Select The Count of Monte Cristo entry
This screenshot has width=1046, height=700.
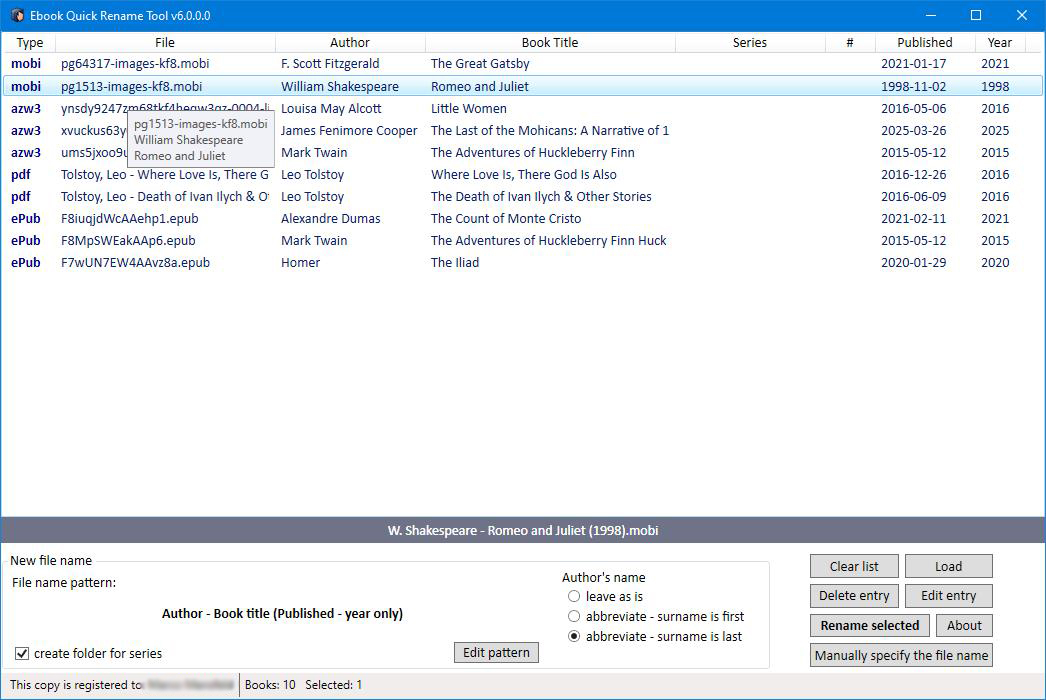click(x=507, y=218)
